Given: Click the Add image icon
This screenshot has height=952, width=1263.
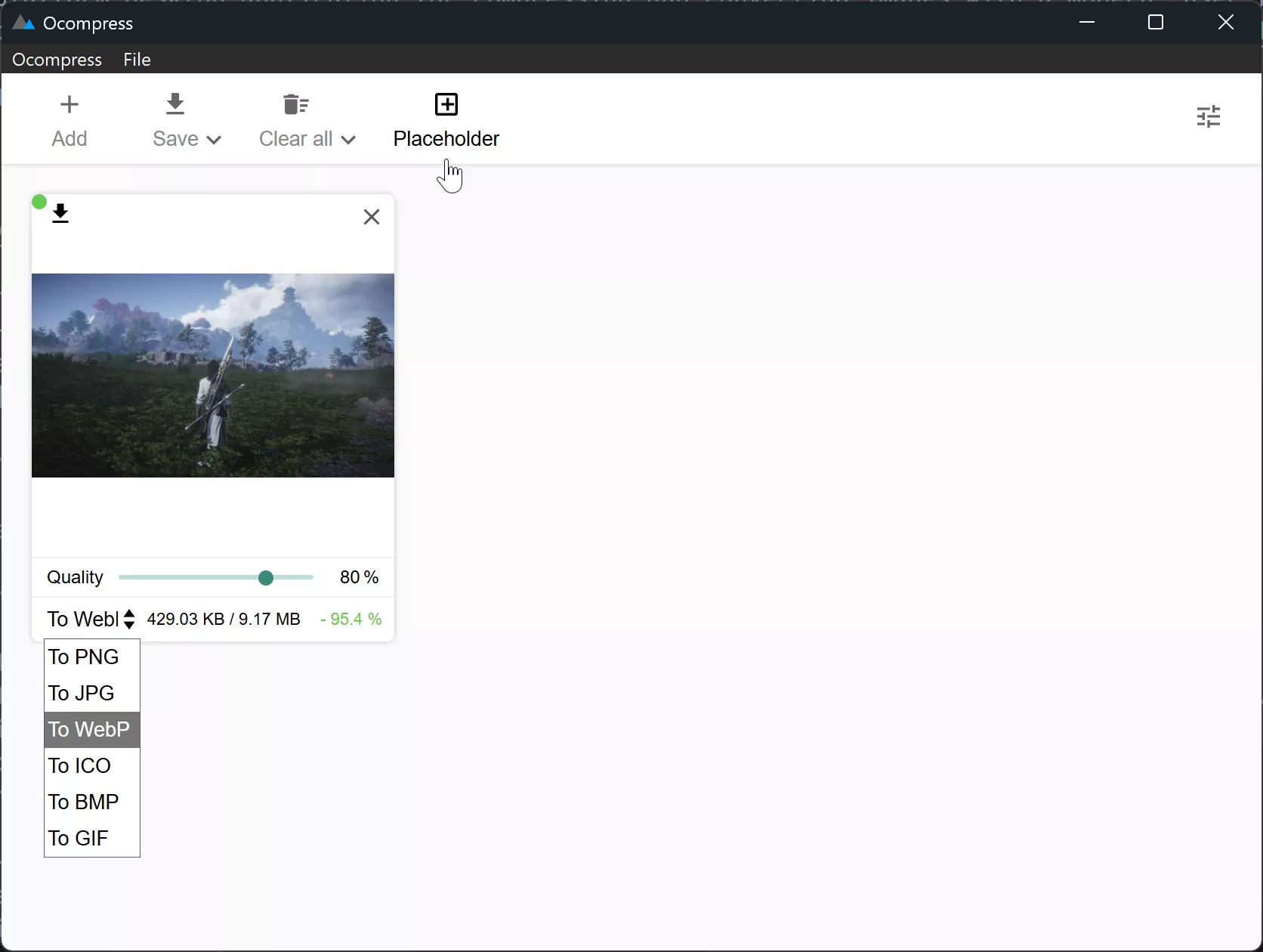Looking at the screenshot, I should point(69,104).
